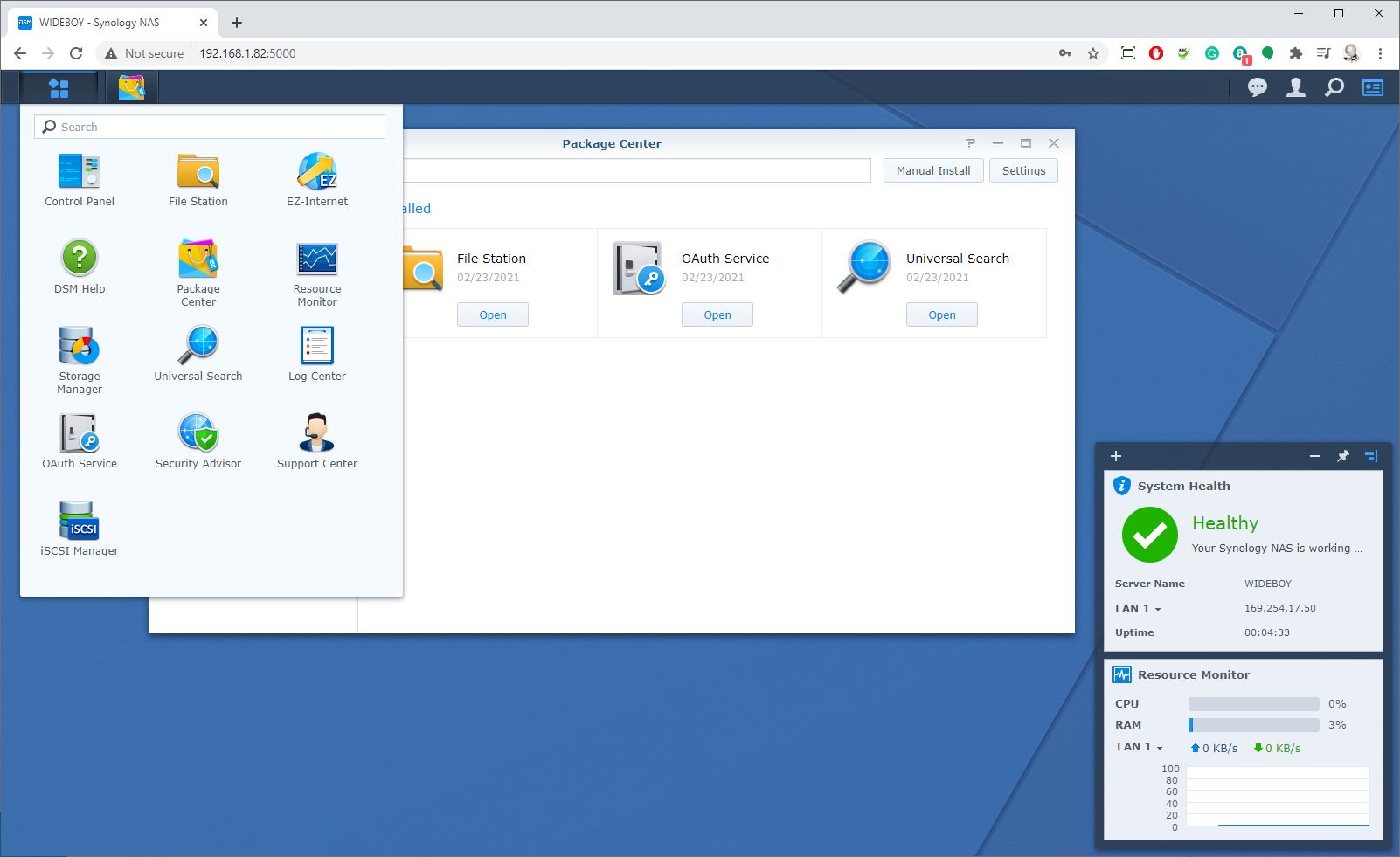Viewport: 1400px width, 857px height.
Task: Open Package Center help question mark
Action: [970, 143]
